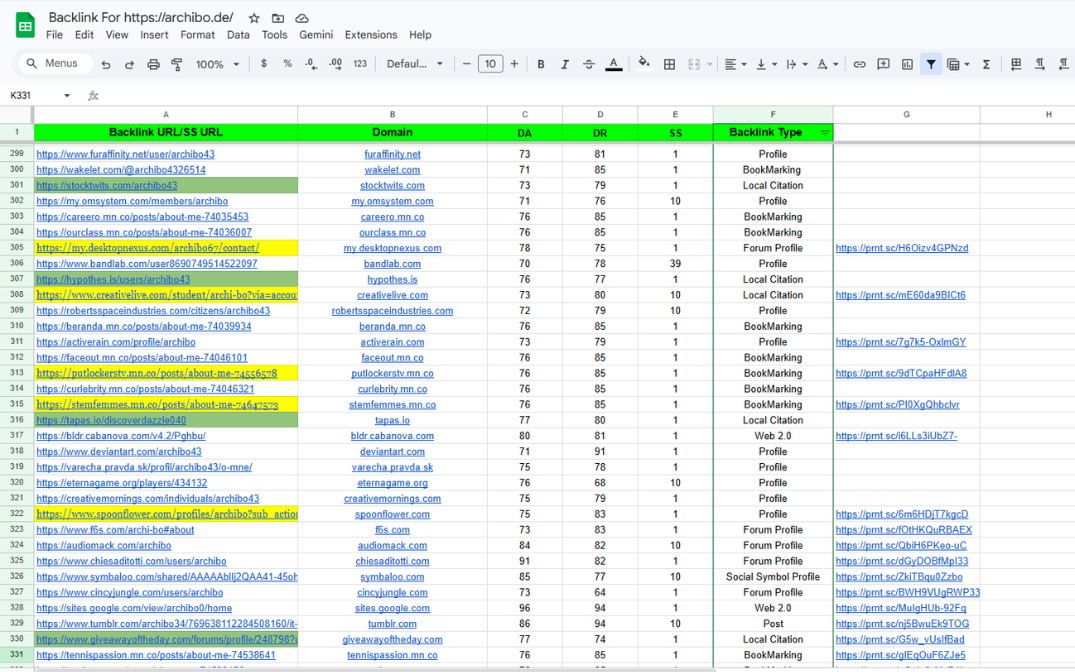The height and width of the screenshot is (672, 1075).
Task: Click the functions sigma icon
Action: (x=986, y=64)
